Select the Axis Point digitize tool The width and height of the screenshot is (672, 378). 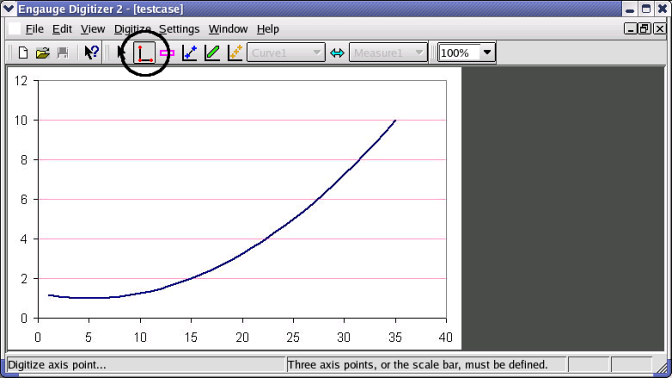click(145, 53)
